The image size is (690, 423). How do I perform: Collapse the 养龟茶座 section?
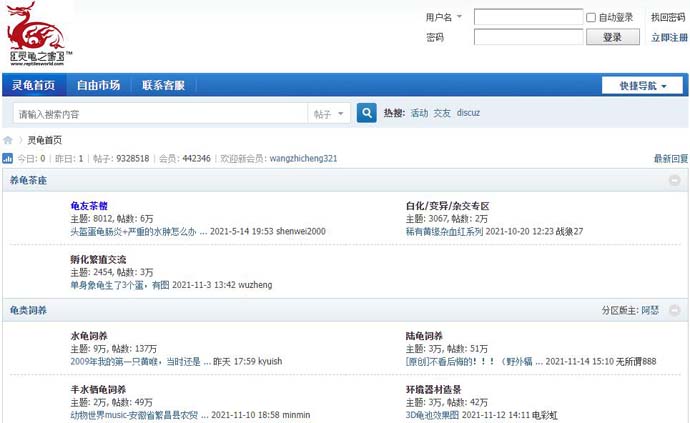[674, 181]
